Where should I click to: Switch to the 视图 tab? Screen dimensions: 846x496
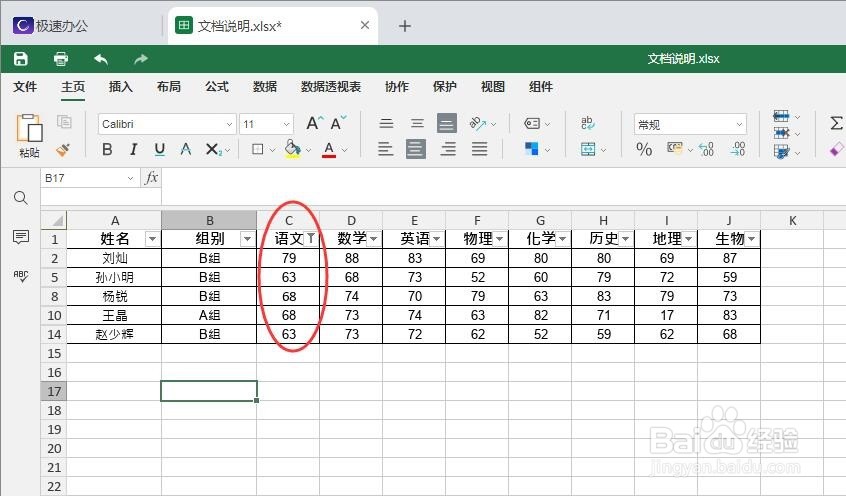[493, 87]
